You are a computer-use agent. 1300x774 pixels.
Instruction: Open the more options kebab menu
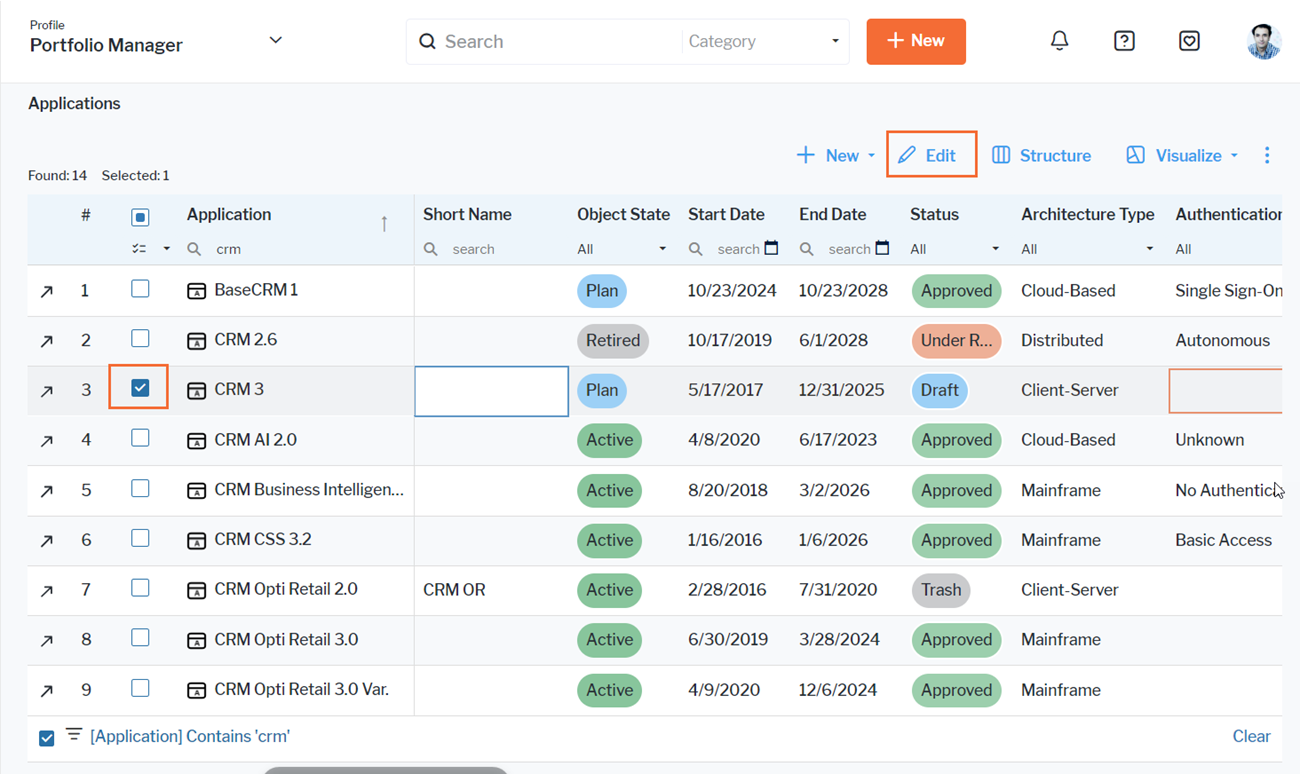click(1267, 155)
